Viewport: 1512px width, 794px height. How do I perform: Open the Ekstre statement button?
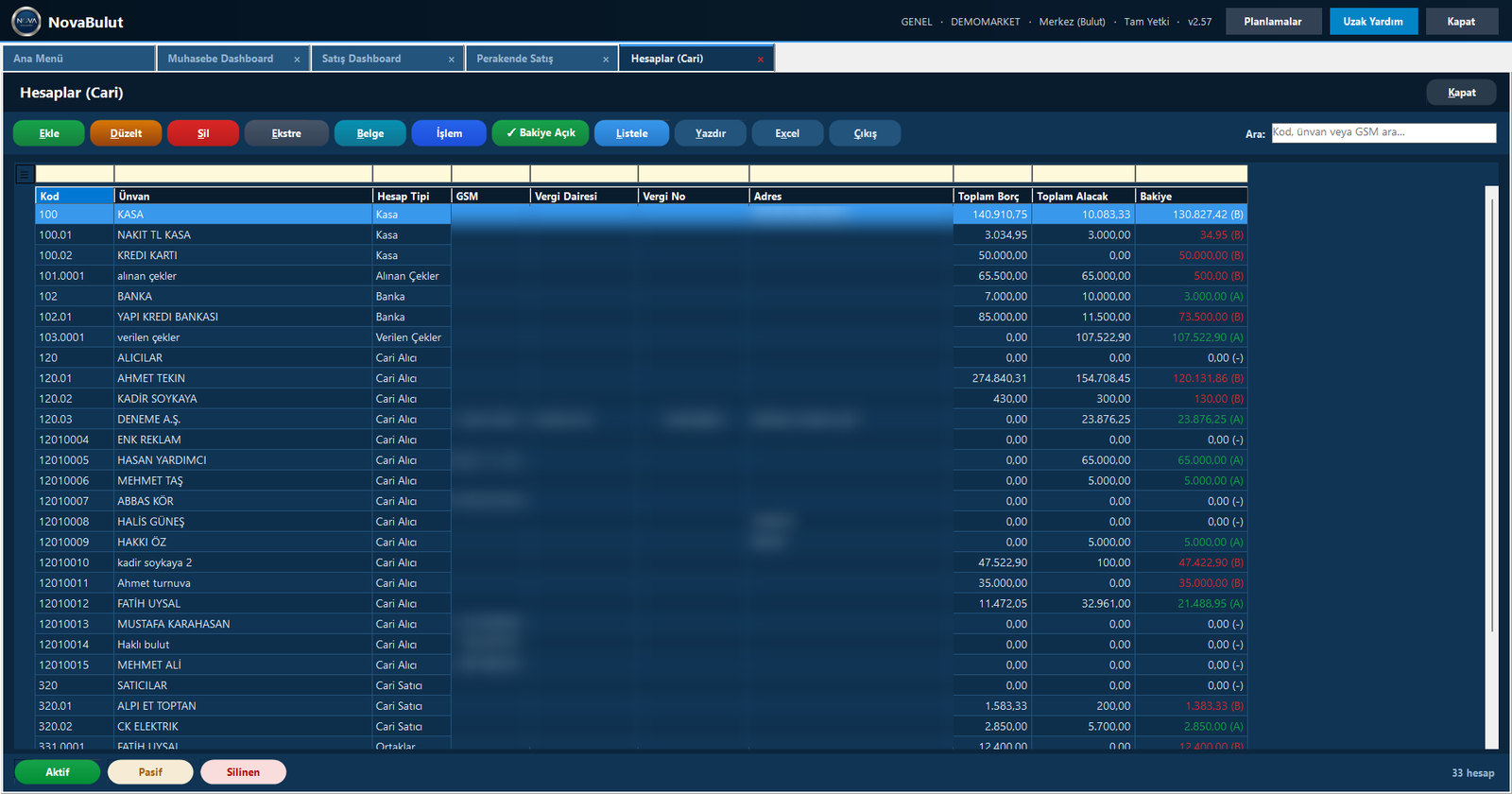pos(286,133)
